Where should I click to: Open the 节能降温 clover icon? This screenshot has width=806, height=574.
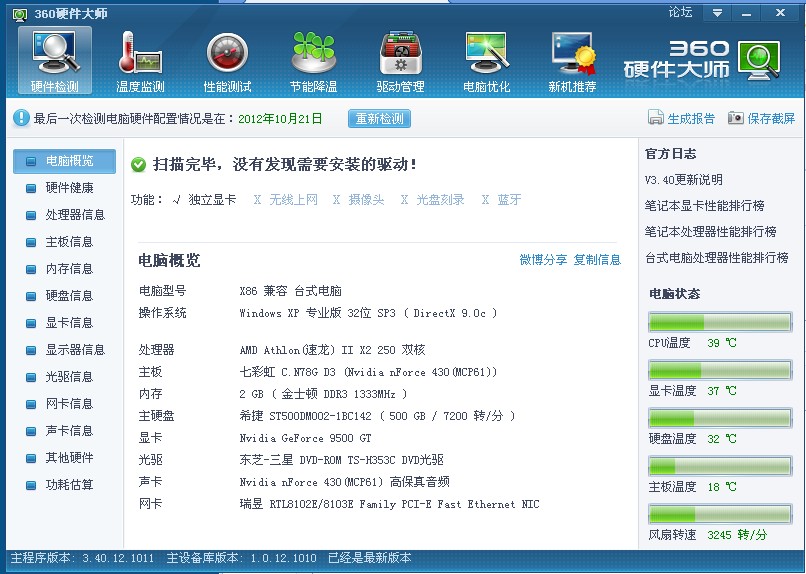(x=314, y=60)
